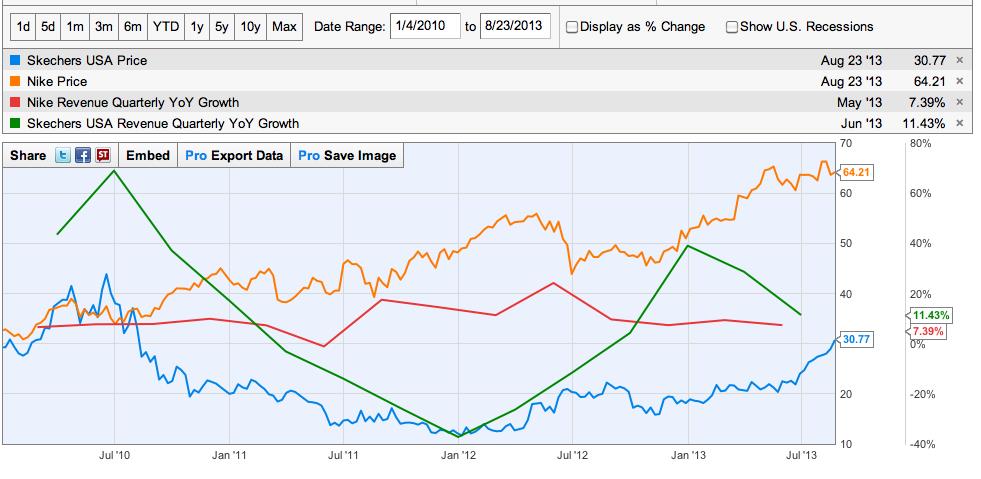The image size is (981, 479).
Task: Click 11.43% value in legend row
Action: [923, 123]
